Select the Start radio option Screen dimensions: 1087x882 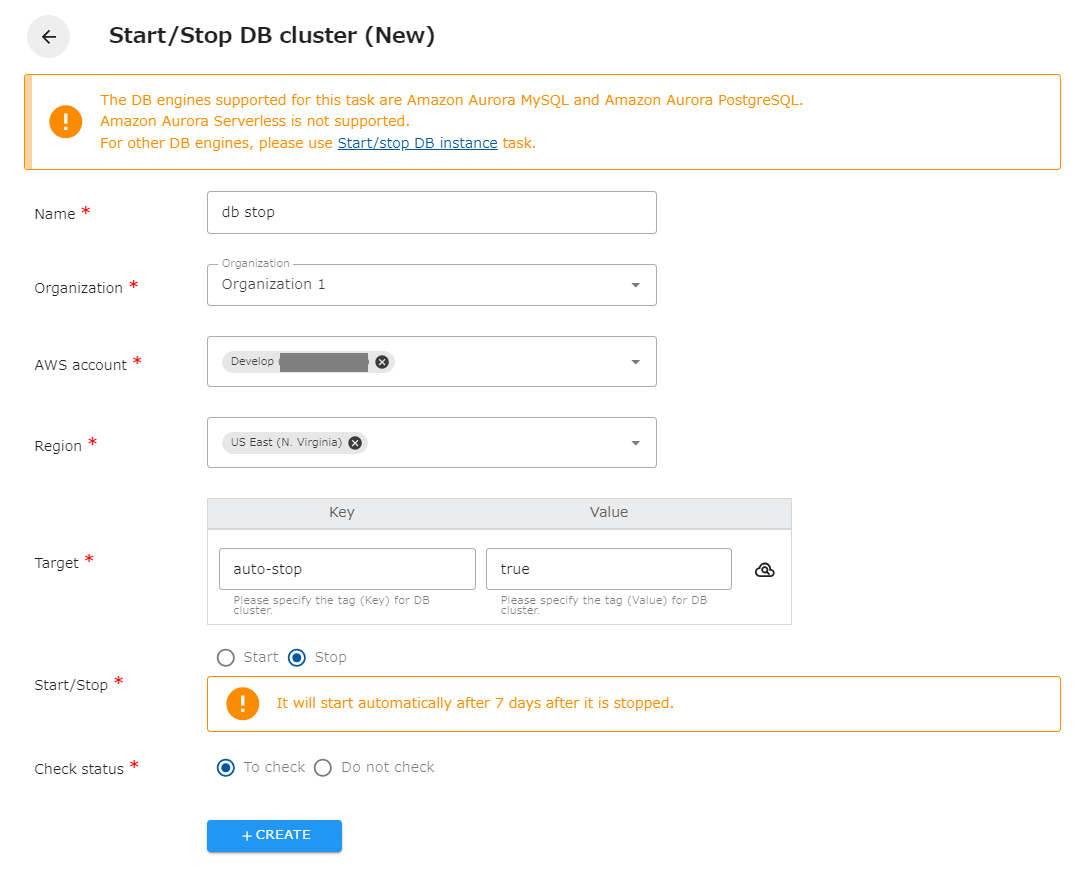tap(225, 657)
